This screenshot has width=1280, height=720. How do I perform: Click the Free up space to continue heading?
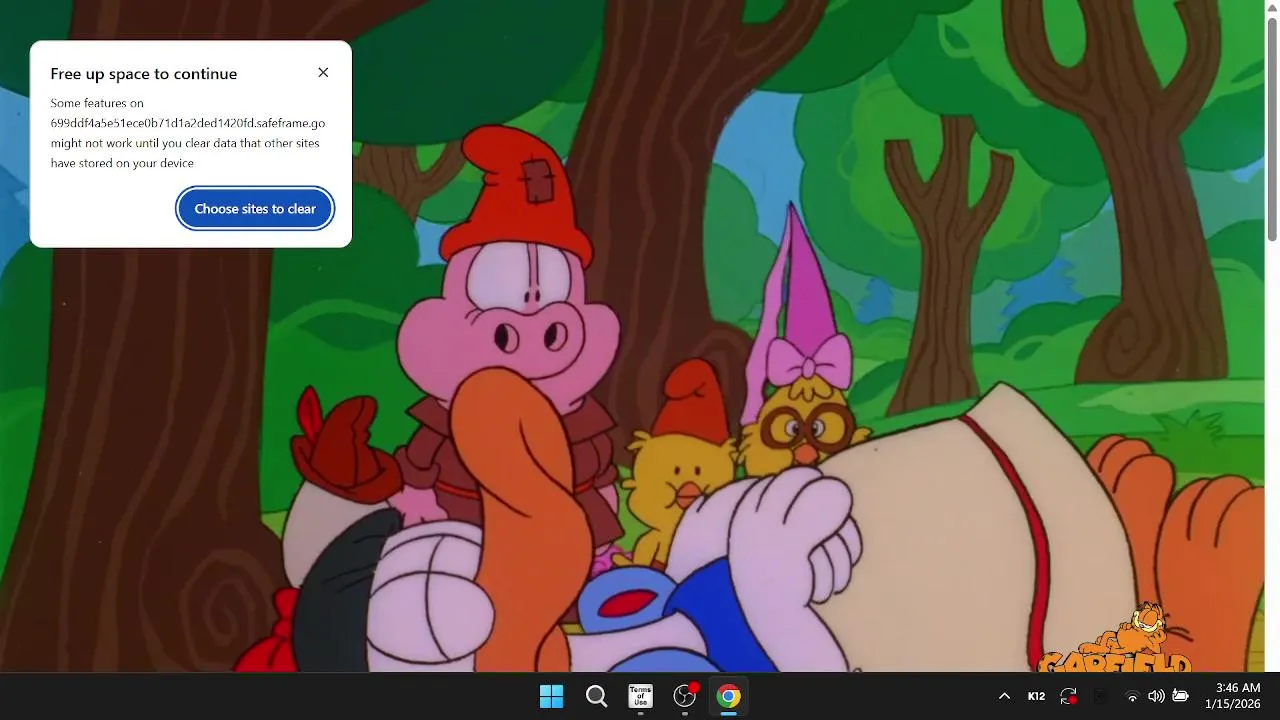click(x=144, y=74)
